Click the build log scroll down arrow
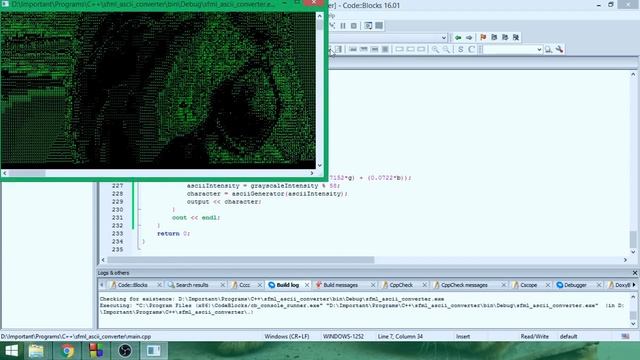This screenshot has height=360, width=640. coord(633,324)
